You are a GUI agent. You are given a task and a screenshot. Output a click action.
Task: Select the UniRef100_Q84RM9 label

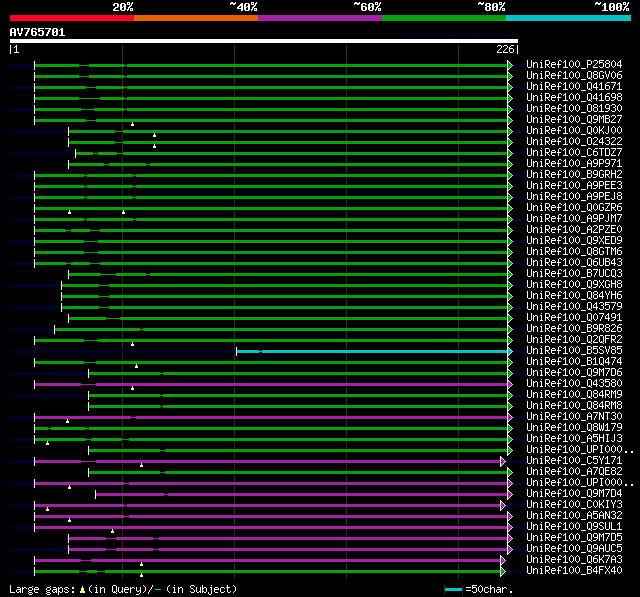574,395
